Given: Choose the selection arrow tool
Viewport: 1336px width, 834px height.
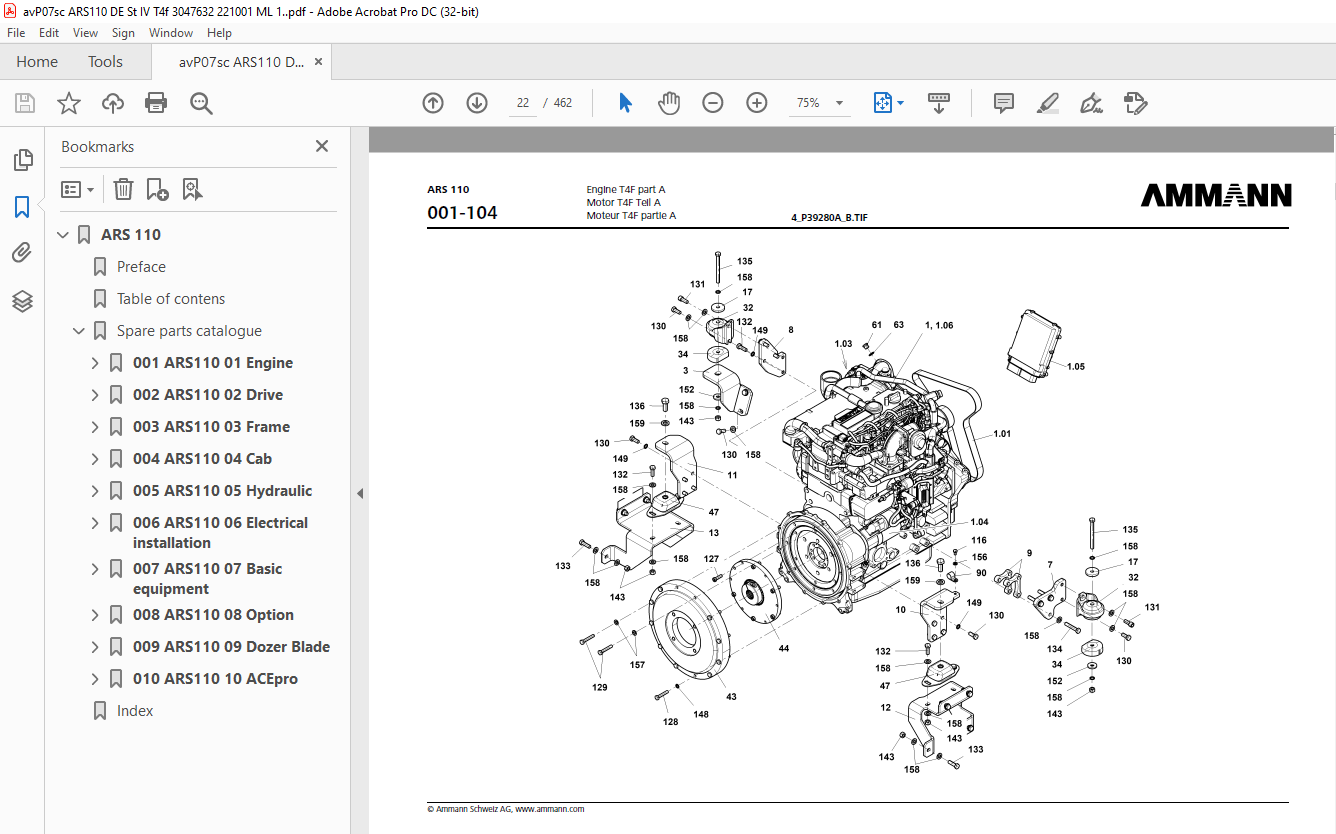Looking at the screenshot, I should [626, 103].
